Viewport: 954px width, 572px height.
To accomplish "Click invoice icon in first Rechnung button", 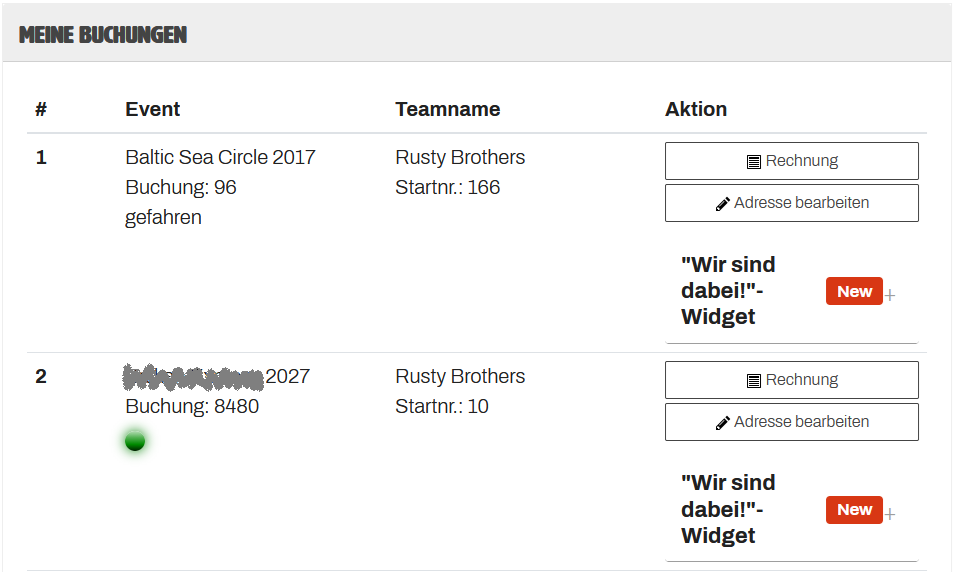I will [753, 162].
